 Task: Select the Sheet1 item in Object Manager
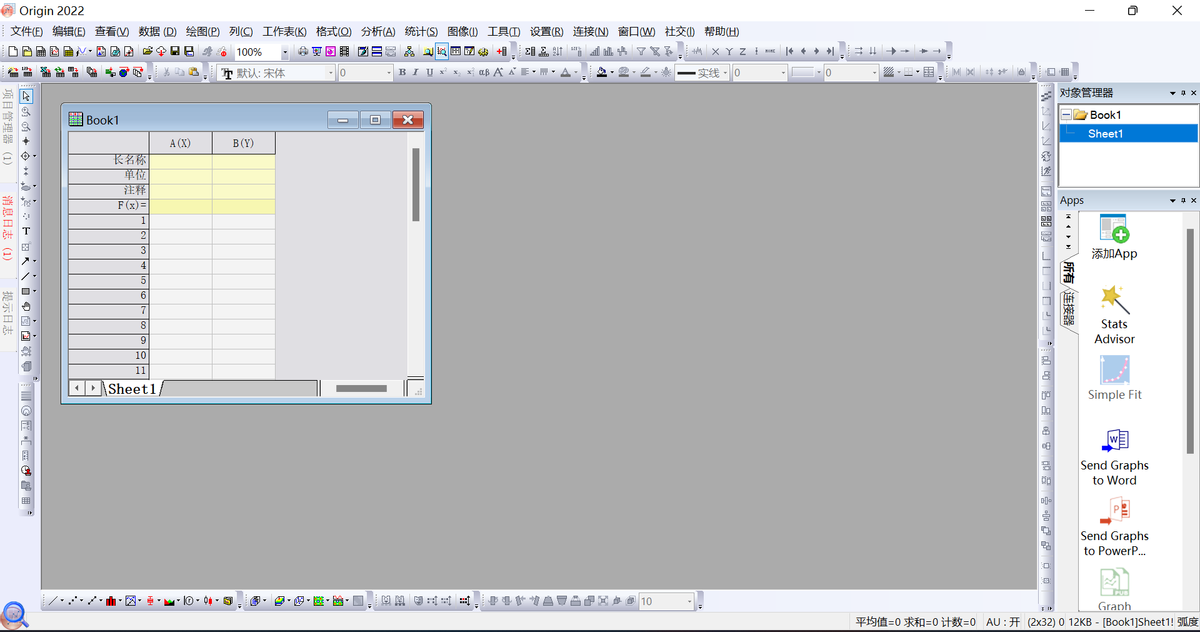click(1105, 133)
